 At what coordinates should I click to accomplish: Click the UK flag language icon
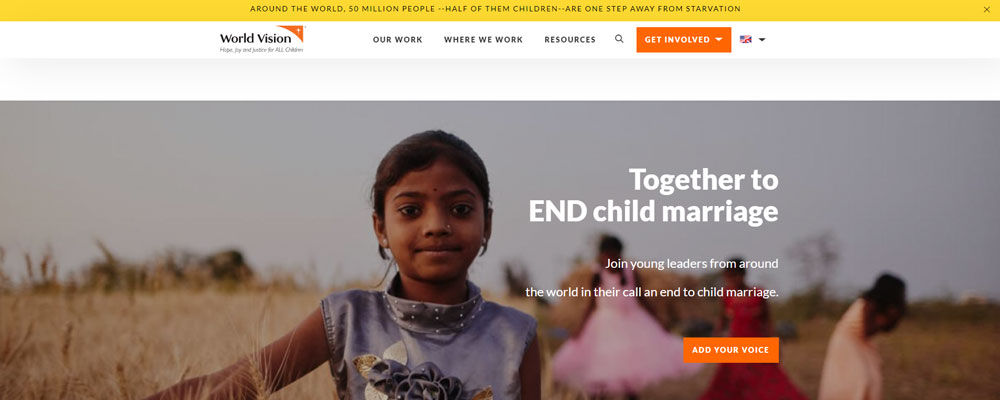click(x=746, y=40)
